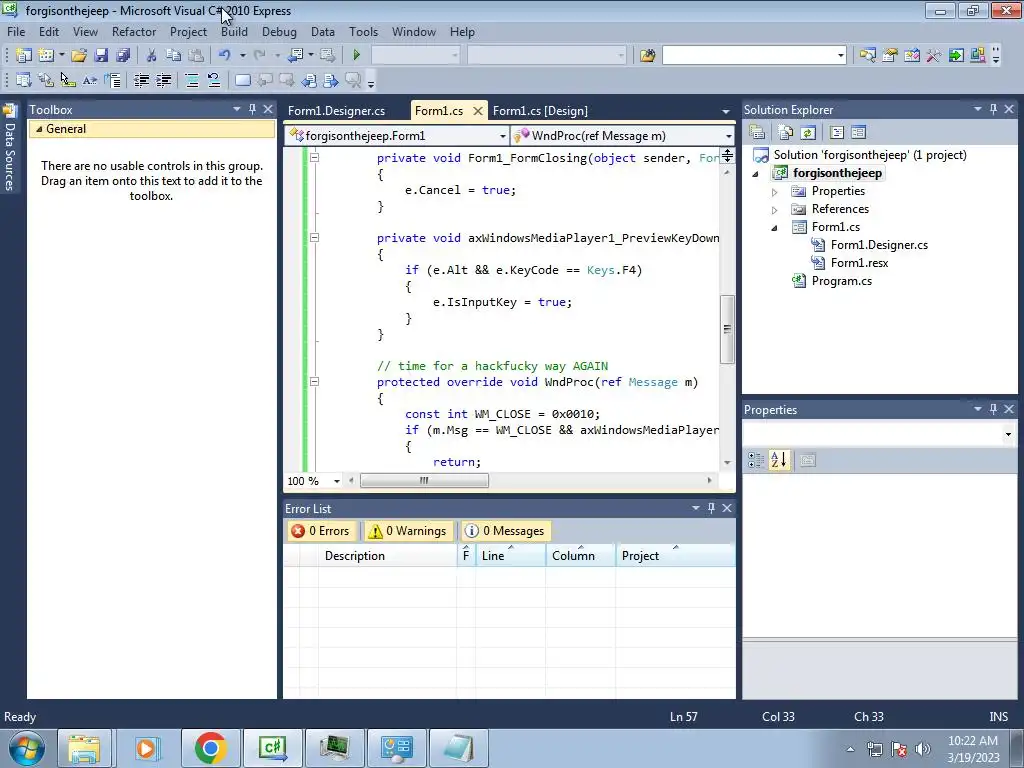The height and width of the screenshot is (768, 1024).
Task: Click the Copy toolbar icon
Action: (x=173, y=56)
